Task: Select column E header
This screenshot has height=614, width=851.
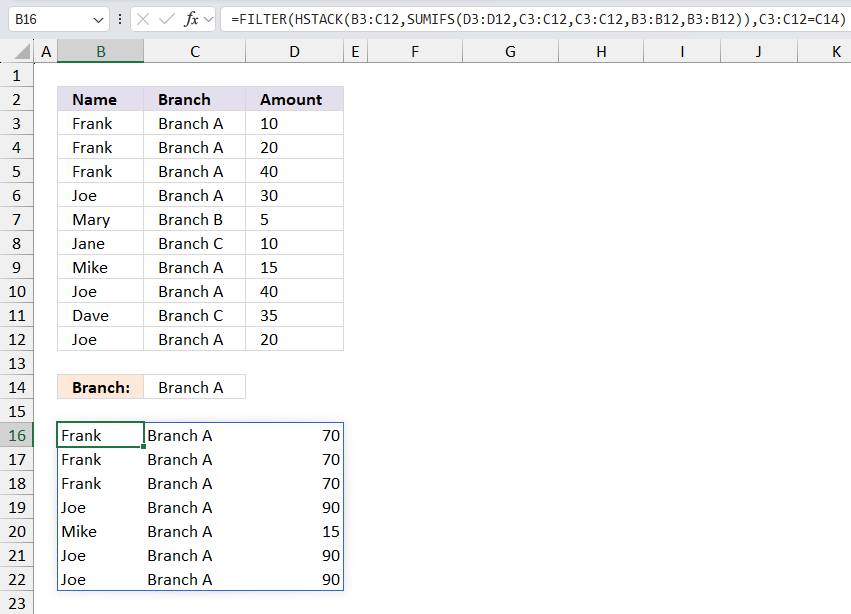Action: (x=355, y=52)
